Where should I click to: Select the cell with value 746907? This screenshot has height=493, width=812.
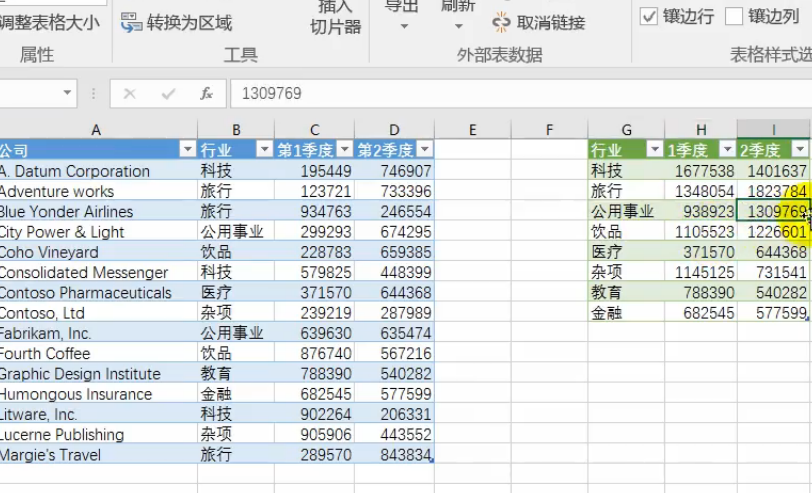pyautogui.click(x=394, y=171)
